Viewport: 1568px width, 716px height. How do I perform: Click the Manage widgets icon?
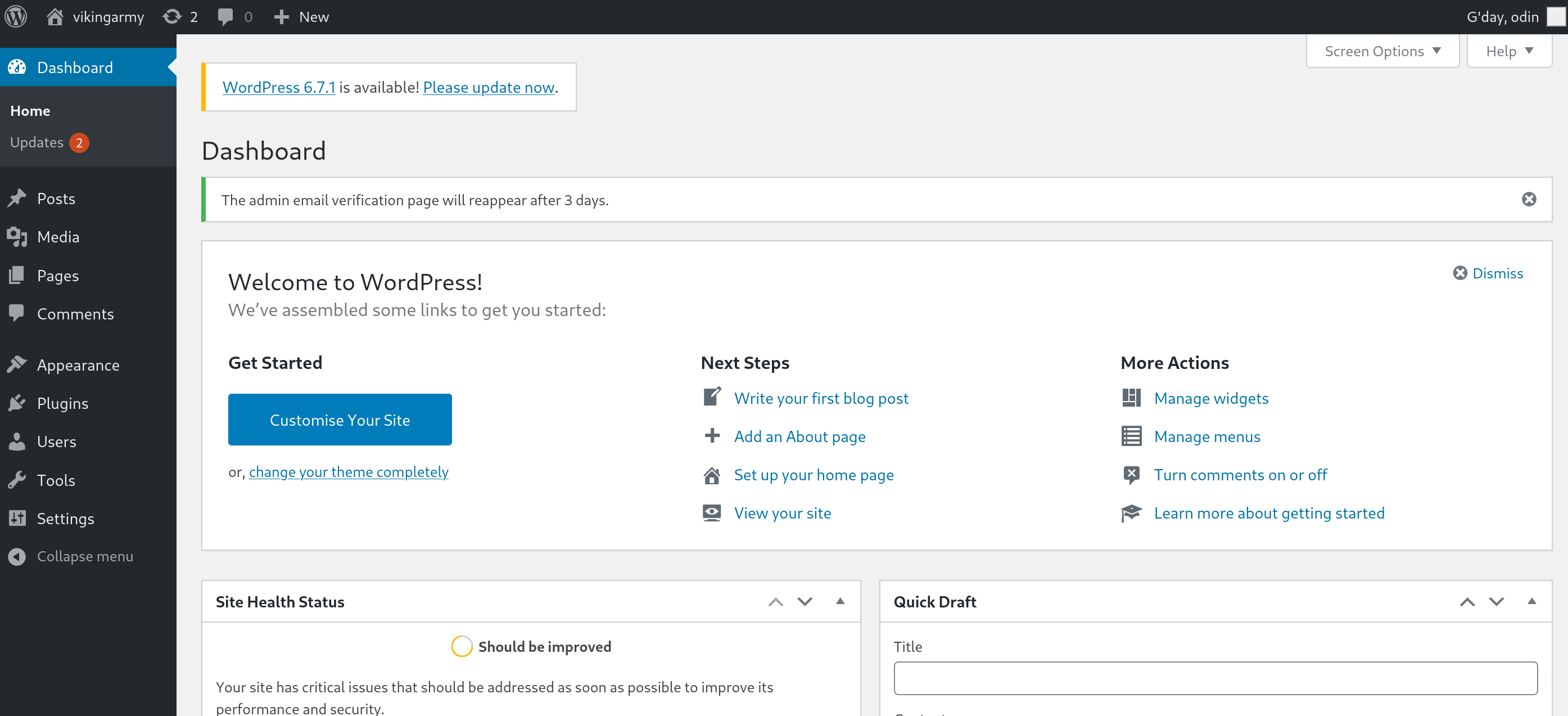[1131, 398]
